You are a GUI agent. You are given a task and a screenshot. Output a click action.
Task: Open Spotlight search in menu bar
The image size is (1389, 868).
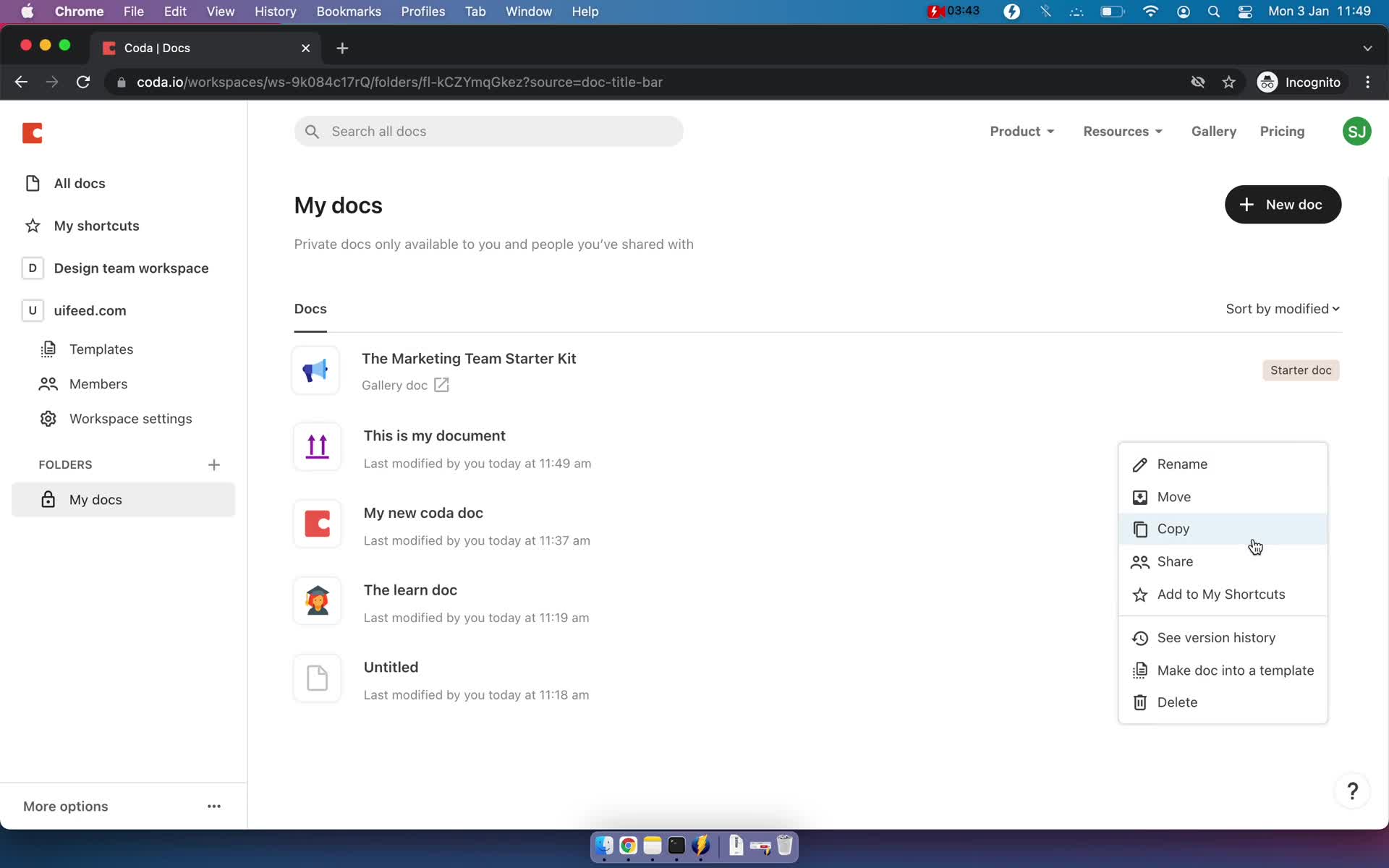[1214, 12]
